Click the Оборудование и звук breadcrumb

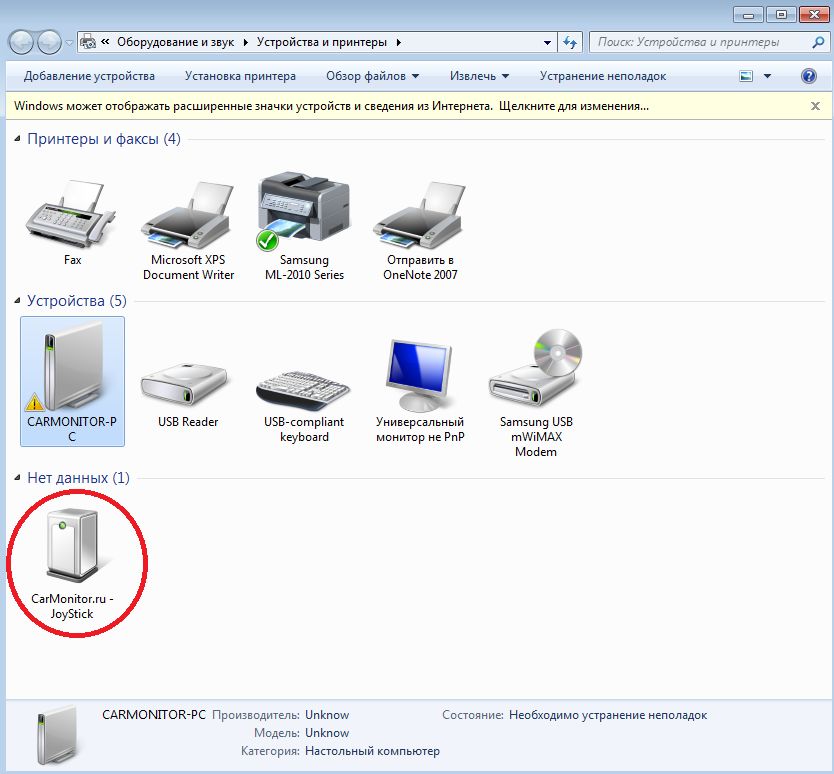pyautogui.click(x=176, y=43)
